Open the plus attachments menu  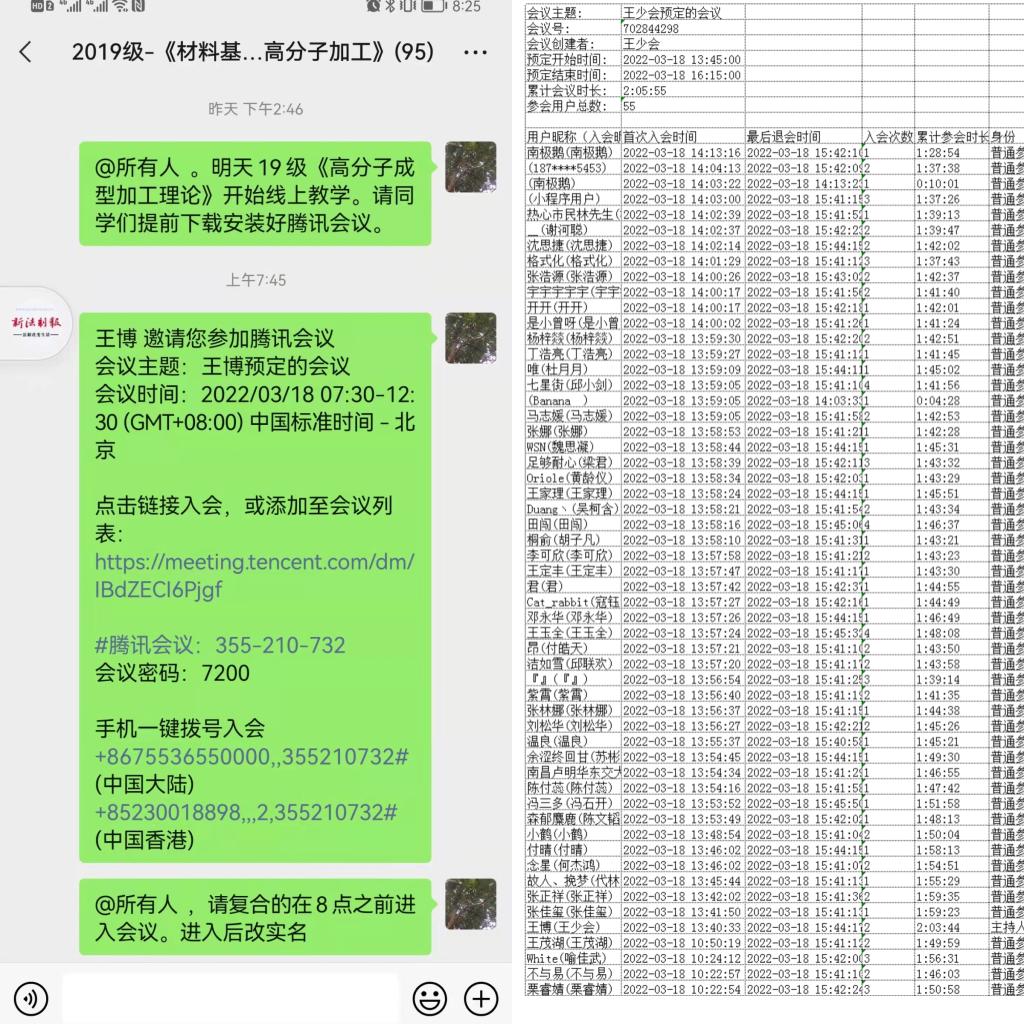click(481, 999)
